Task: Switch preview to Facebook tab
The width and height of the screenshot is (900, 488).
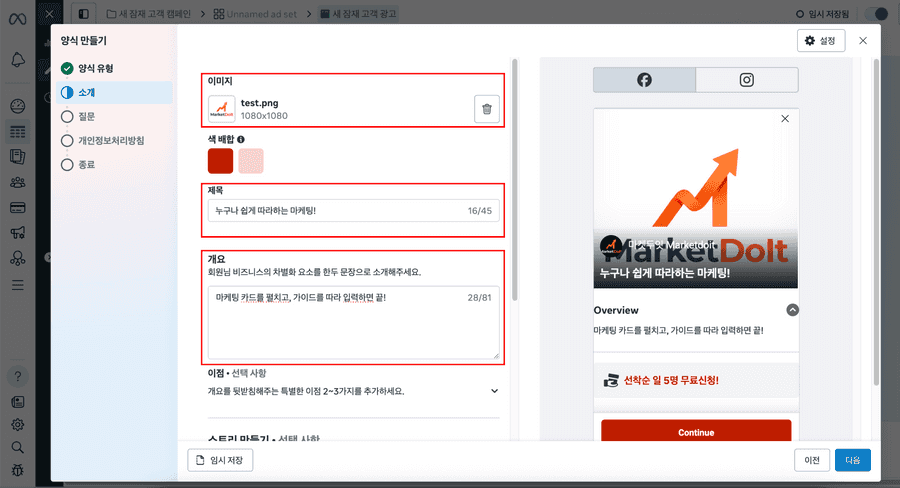Action: point(645,80)
